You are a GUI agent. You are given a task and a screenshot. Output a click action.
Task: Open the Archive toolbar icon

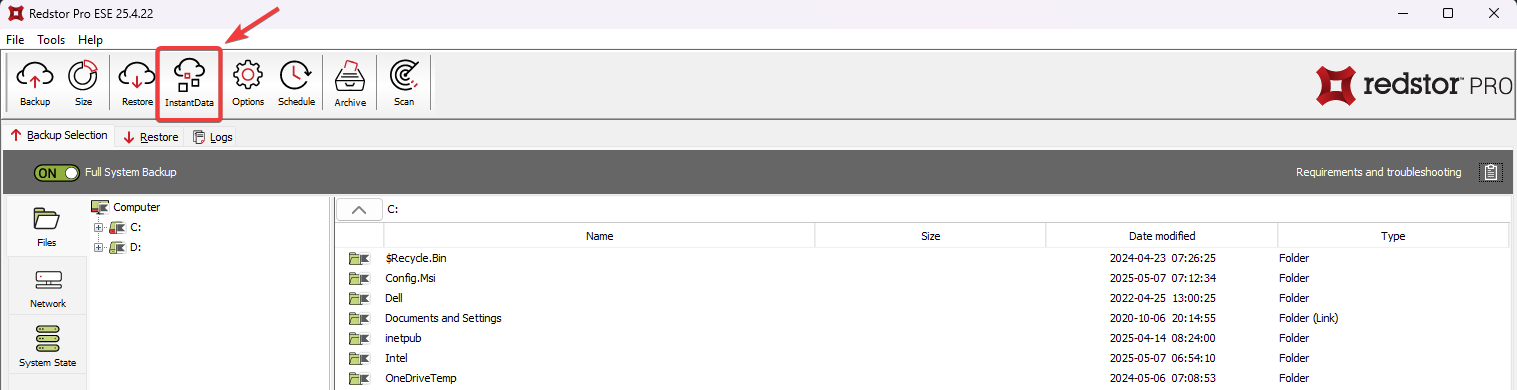click(x=350, y=83)
